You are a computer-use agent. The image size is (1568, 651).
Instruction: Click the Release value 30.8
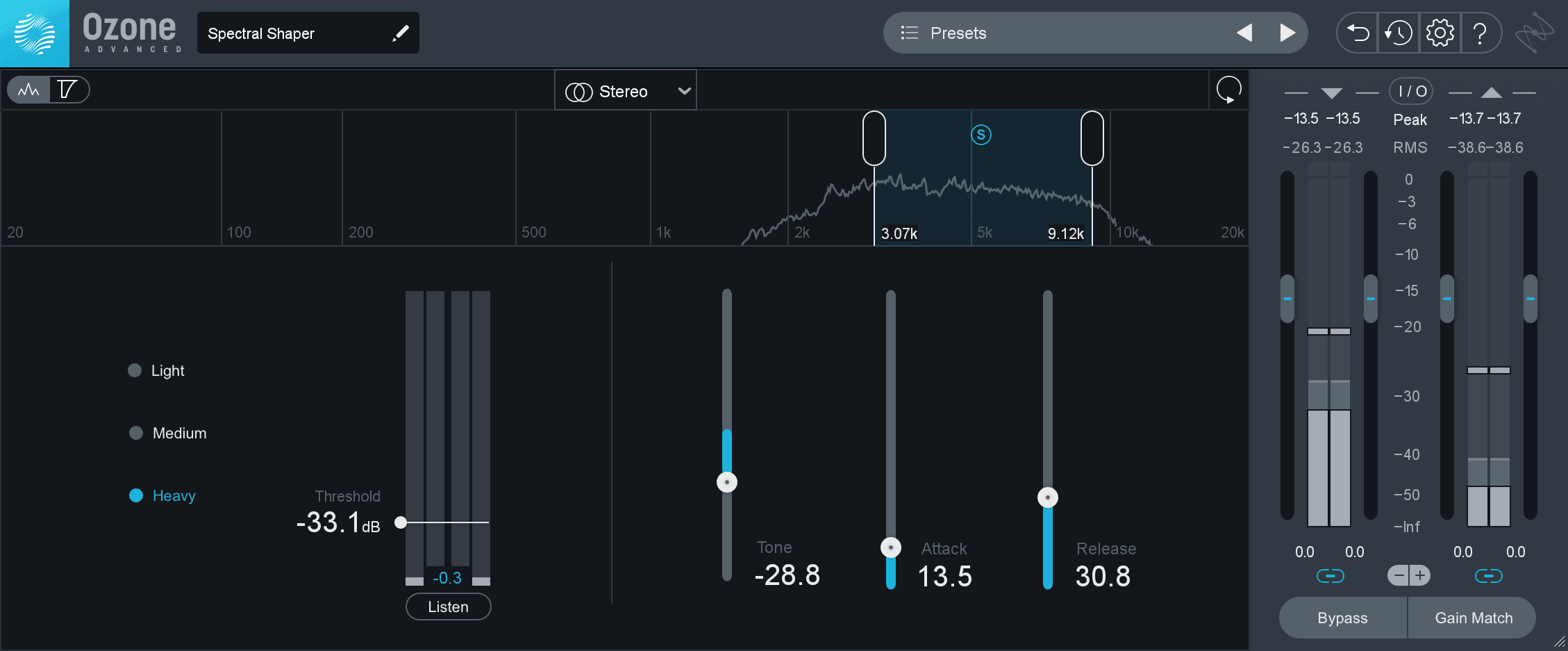(1103, 576)
